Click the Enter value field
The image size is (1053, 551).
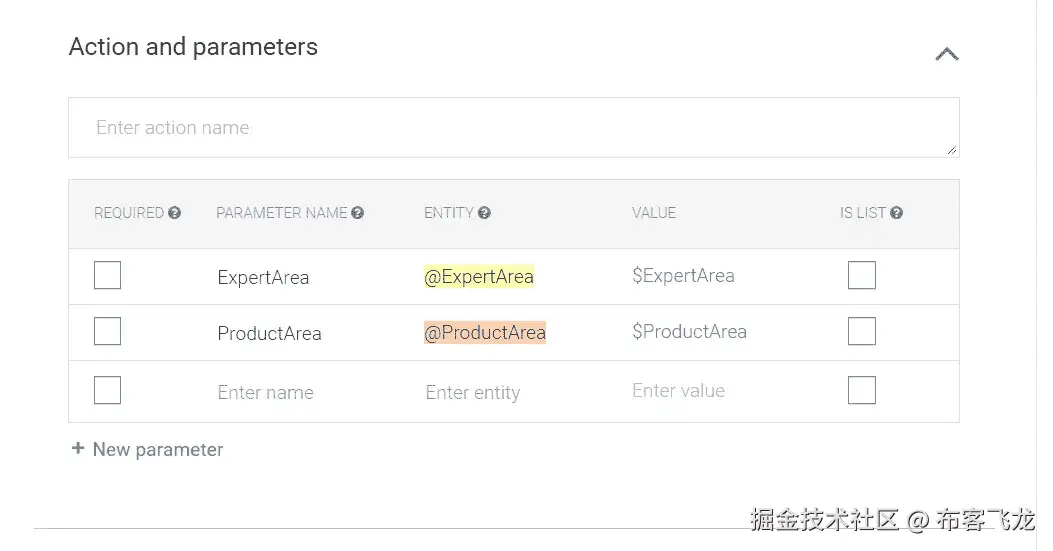679,391
